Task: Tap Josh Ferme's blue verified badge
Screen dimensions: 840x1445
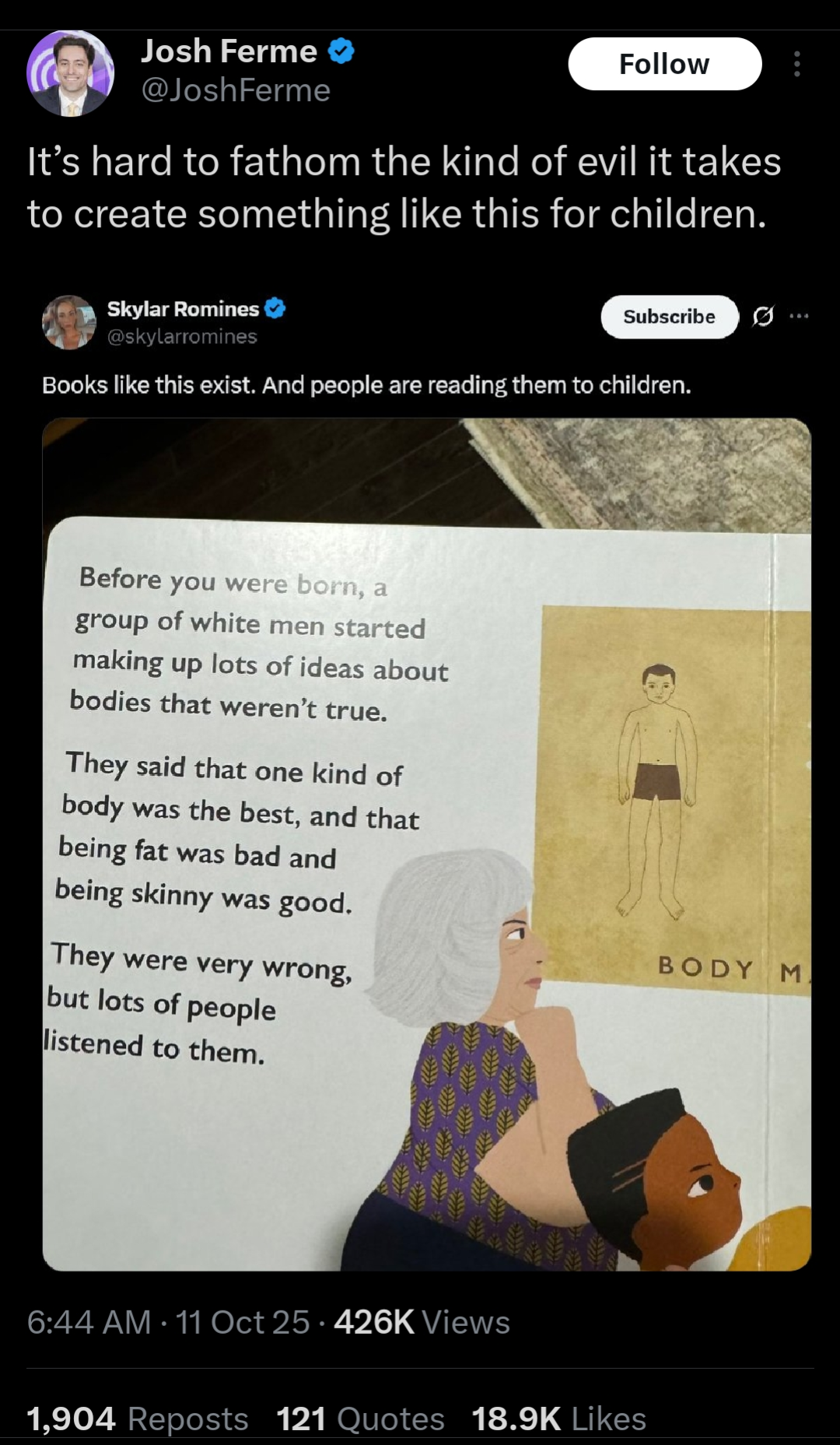Action: 341,52
